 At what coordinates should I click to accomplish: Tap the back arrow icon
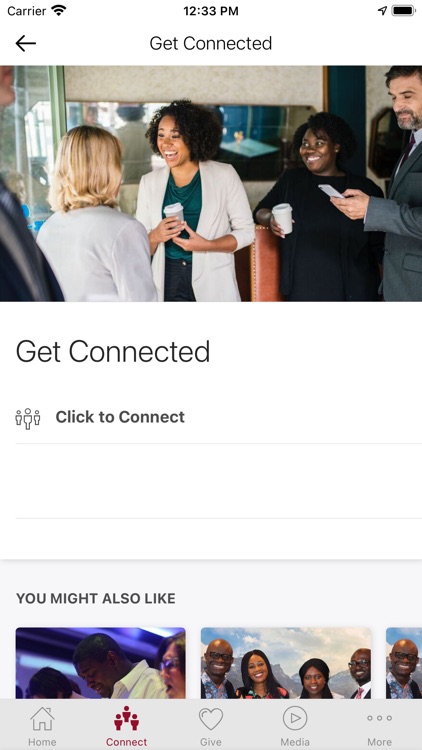pyautogui.click(x=25, y=44)
